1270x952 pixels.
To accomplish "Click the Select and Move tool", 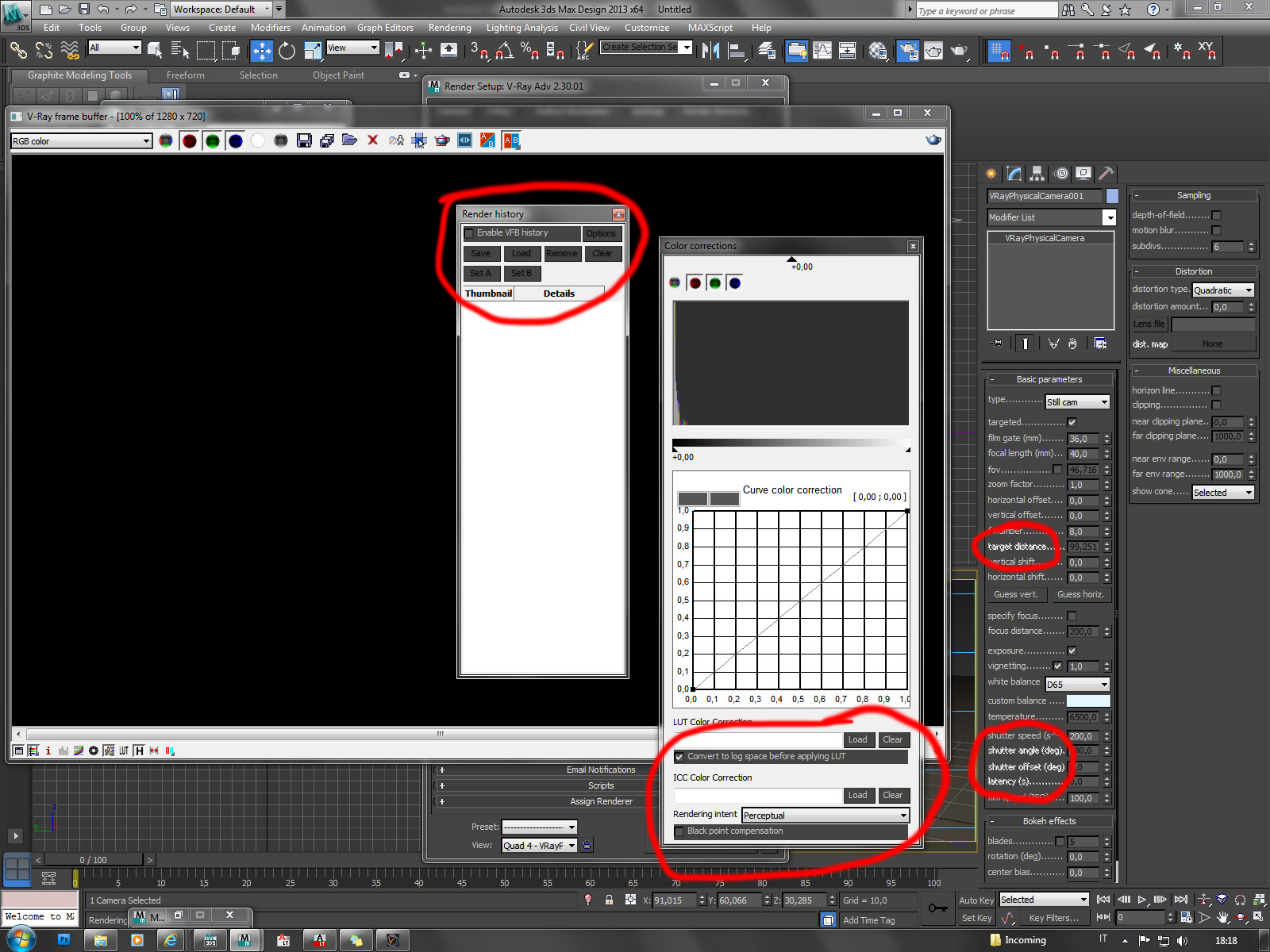I will 261,51.
